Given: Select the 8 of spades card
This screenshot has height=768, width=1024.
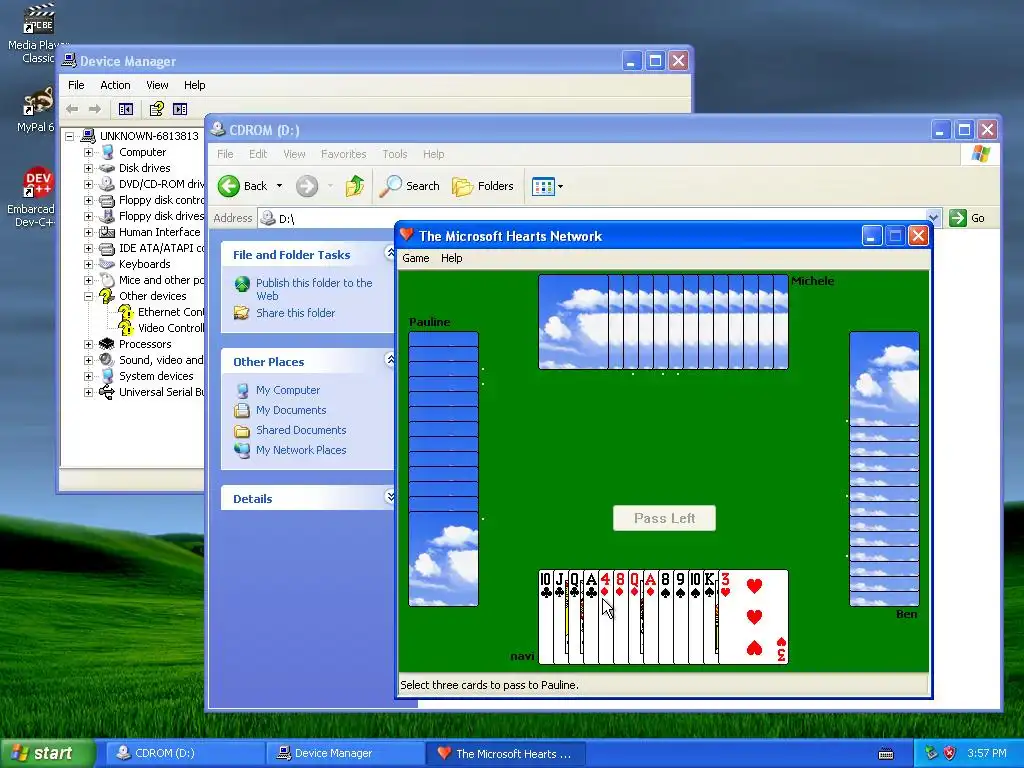Looking at the screenshot, I should point(665,616).
